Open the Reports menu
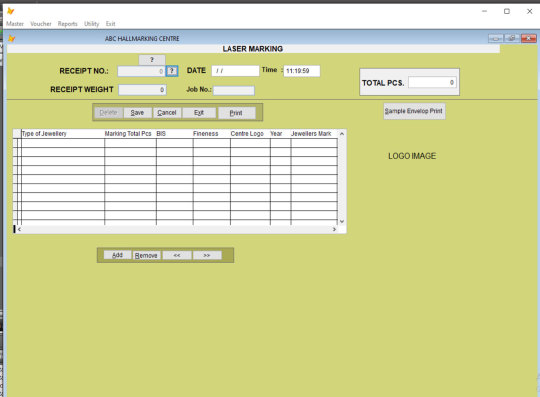This screenshot has height=397, width=540. [x=68, y=24]
